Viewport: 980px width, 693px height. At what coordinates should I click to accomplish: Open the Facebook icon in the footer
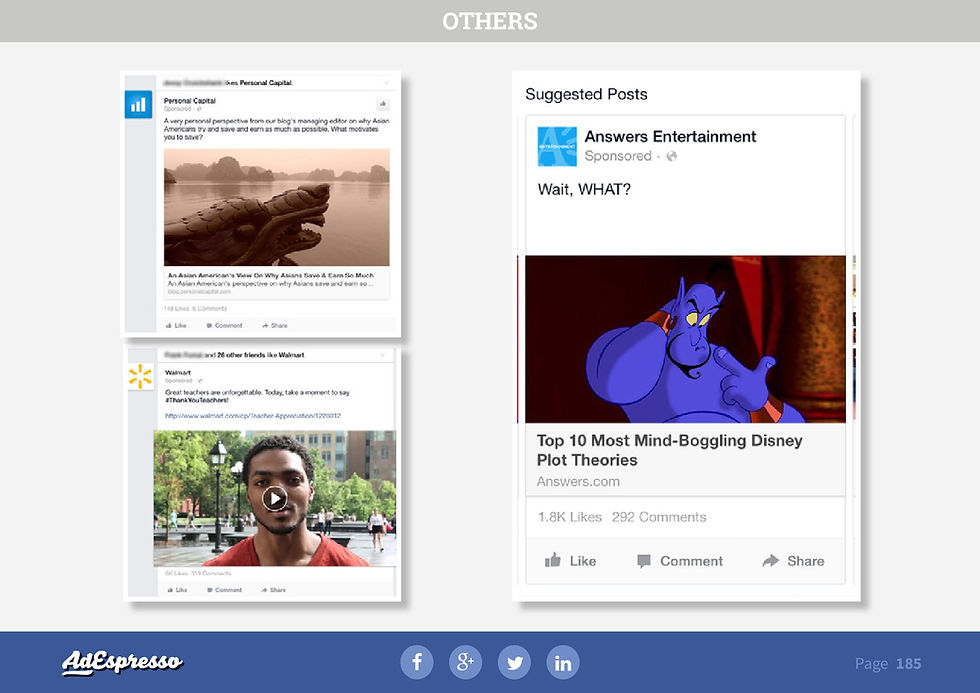point(417,662)
